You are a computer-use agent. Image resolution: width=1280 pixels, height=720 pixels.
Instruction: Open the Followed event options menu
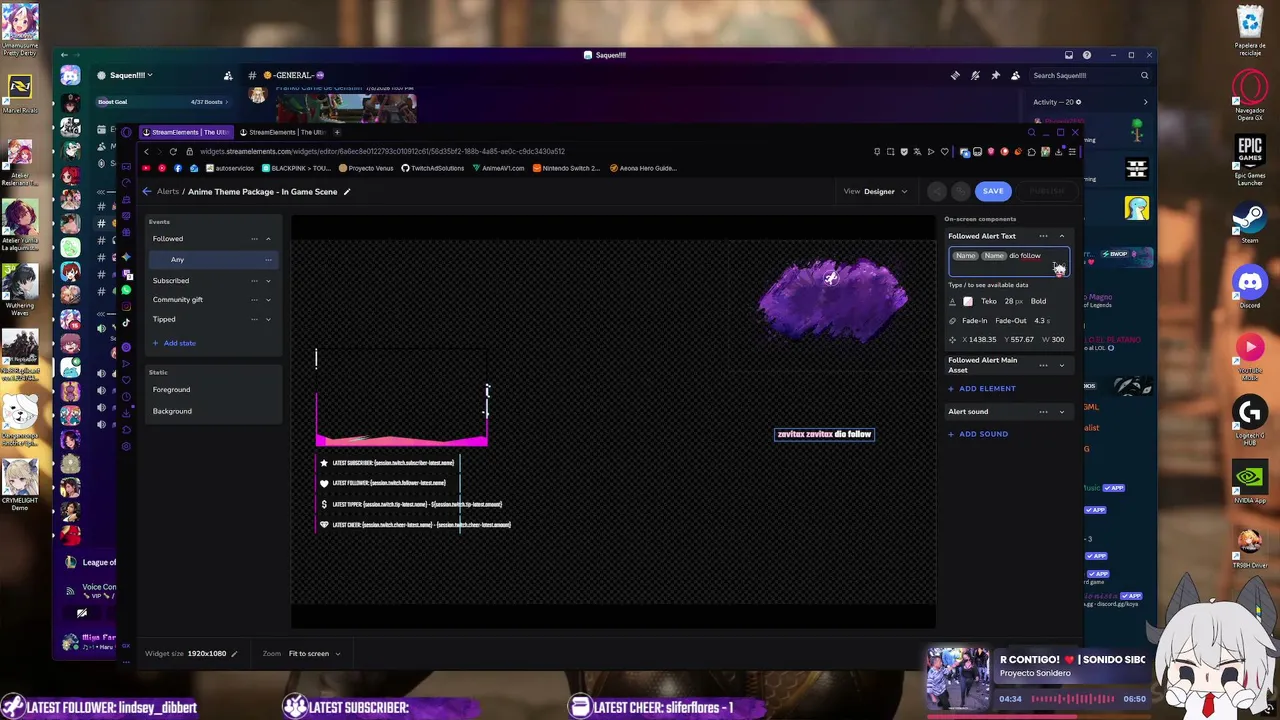254,239
